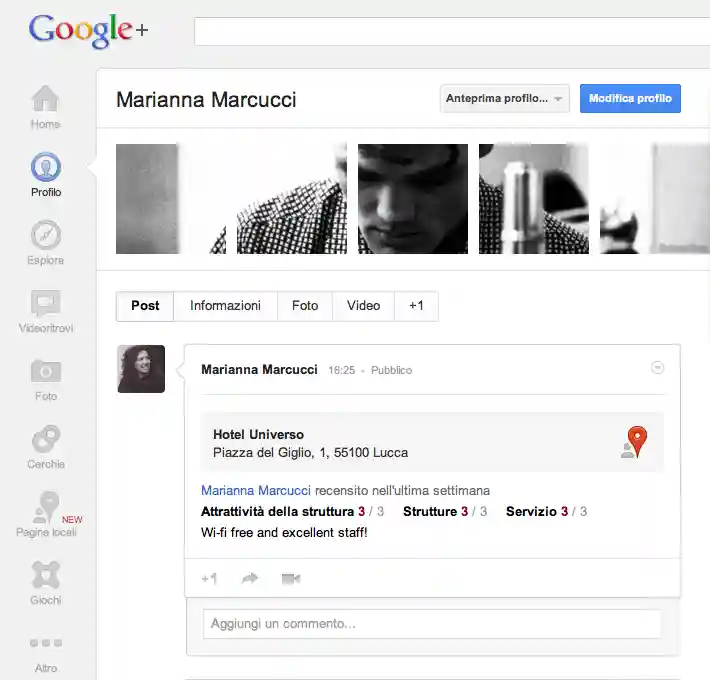Open the Hotel Universo place link
The width and height of the screenshot is (710, 680).
258,435
